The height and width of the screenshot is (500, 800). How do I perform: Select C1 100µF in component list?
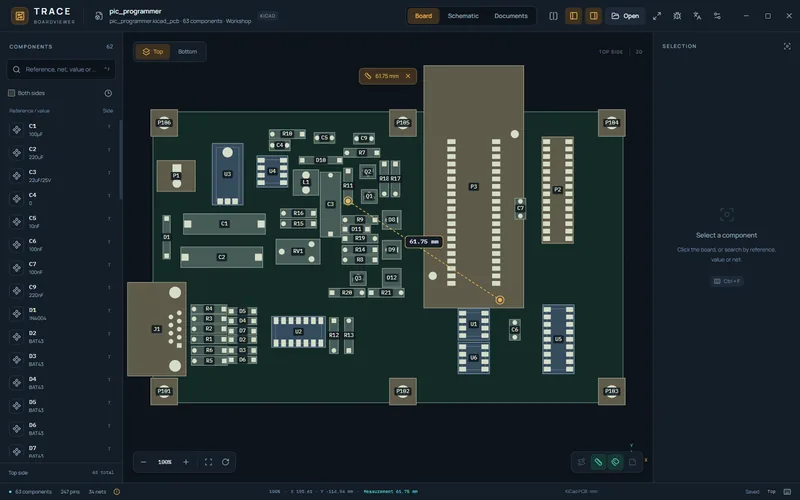pyautogui.click(x=61, y=130)
